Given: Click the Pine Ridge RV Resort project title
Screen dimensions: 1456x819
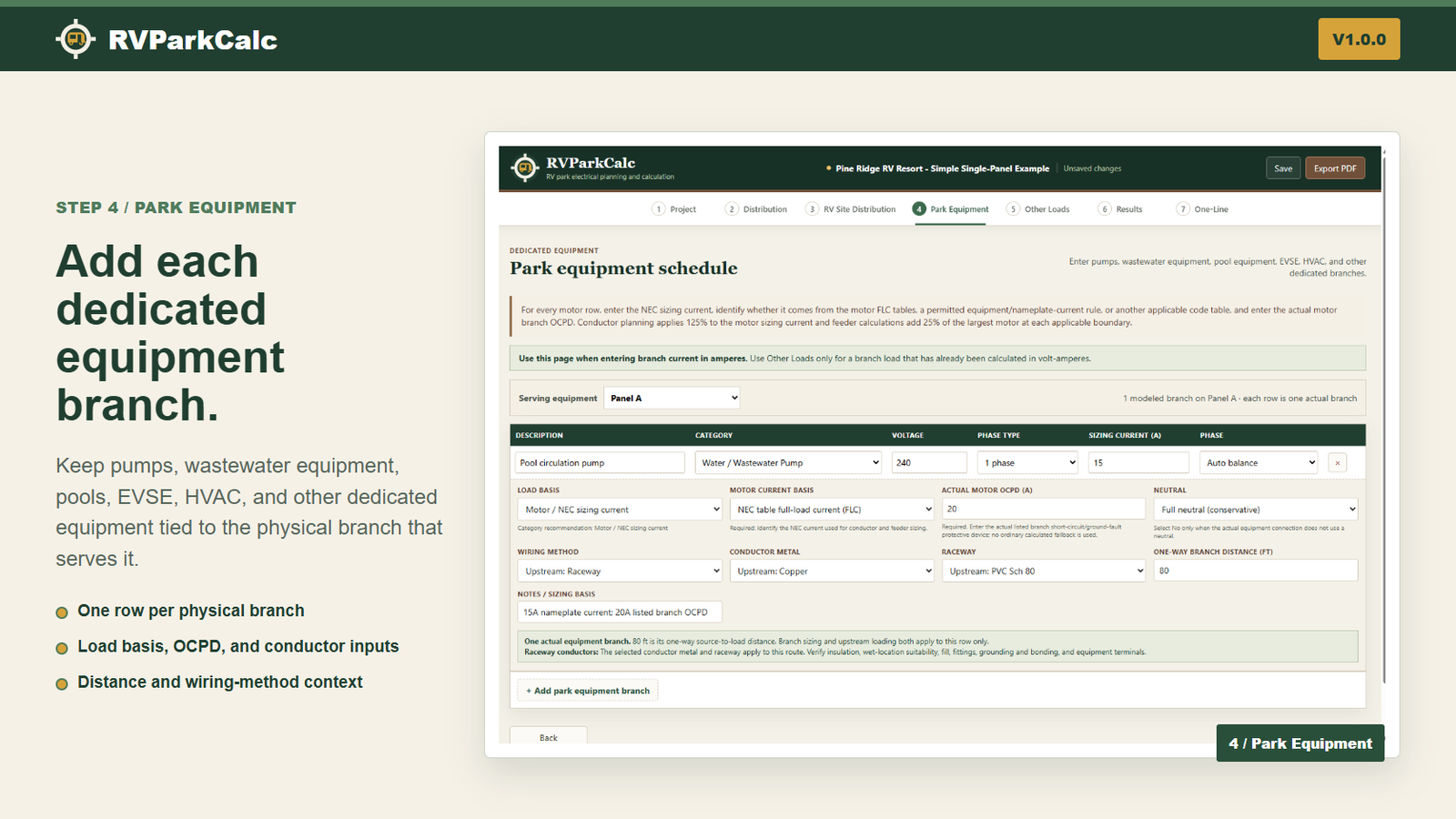Looking at the screenshot, I should (x=942, y=168).
